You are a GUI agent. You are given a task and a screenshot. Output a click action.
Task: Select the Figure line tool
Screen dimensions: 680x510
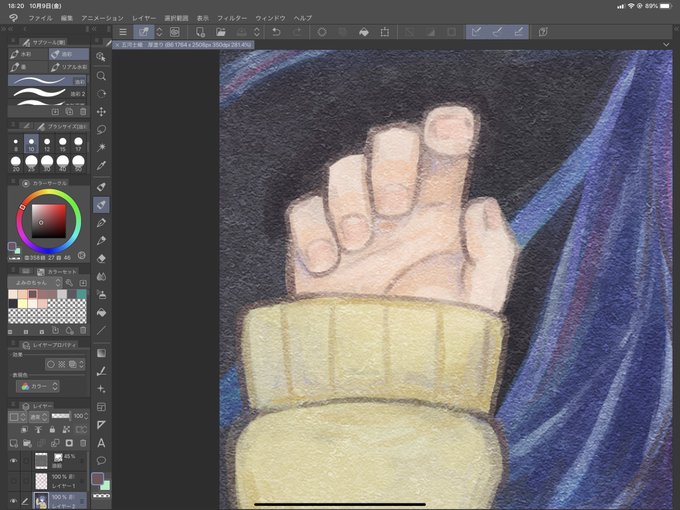101,330
